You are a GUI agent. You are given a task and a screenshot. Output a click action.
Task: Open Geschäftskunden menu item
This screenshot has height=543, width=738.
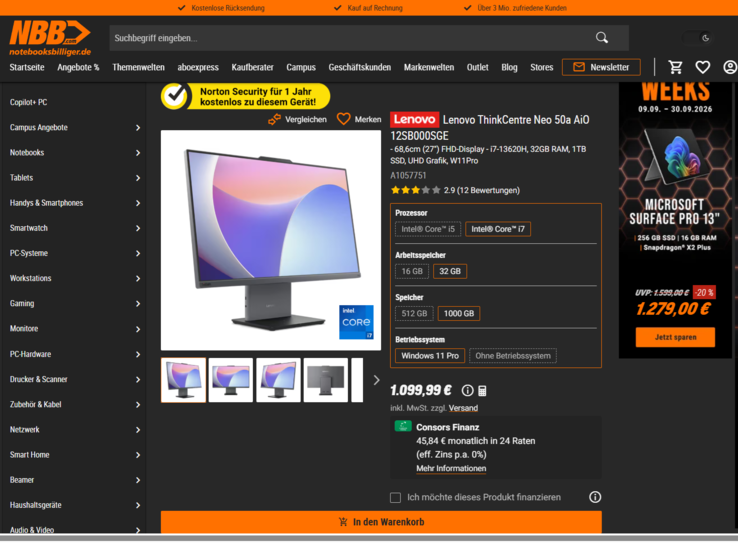pos(360,67)
